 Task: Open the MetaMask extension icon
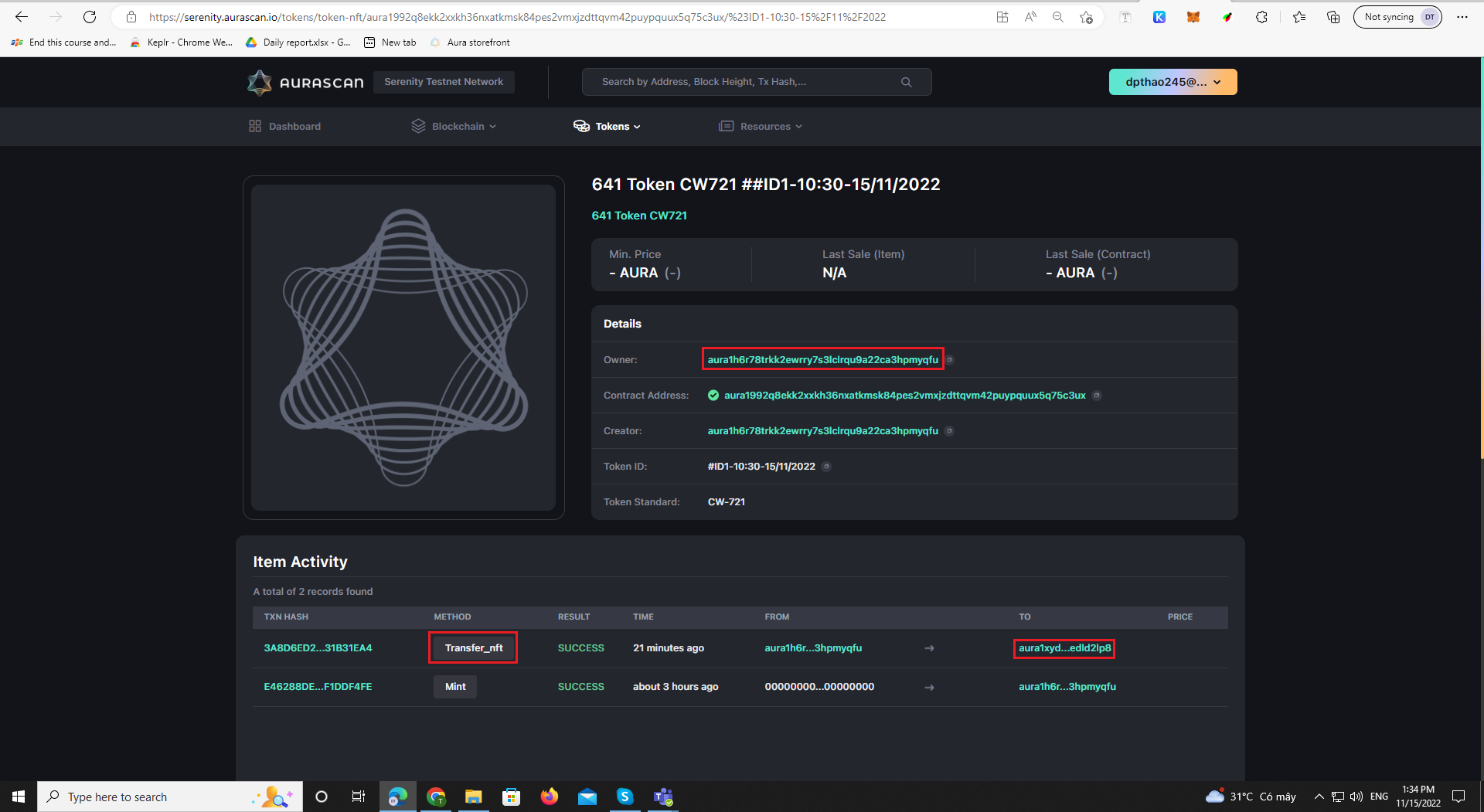[x=1193, y=16]
